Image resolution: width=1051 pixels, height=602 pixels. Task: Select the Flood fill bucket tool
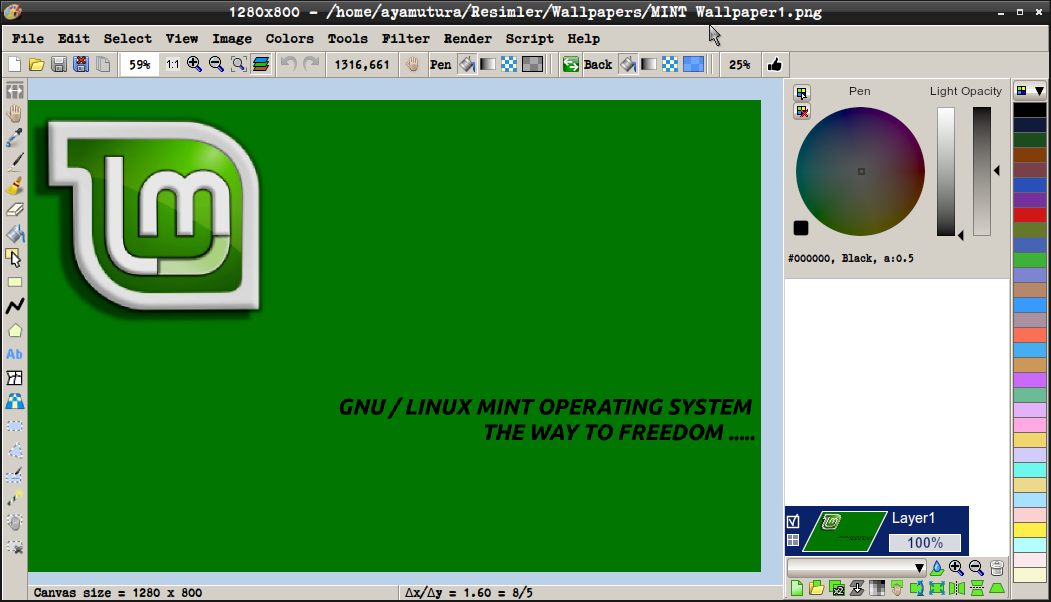[x=14, y=234]
